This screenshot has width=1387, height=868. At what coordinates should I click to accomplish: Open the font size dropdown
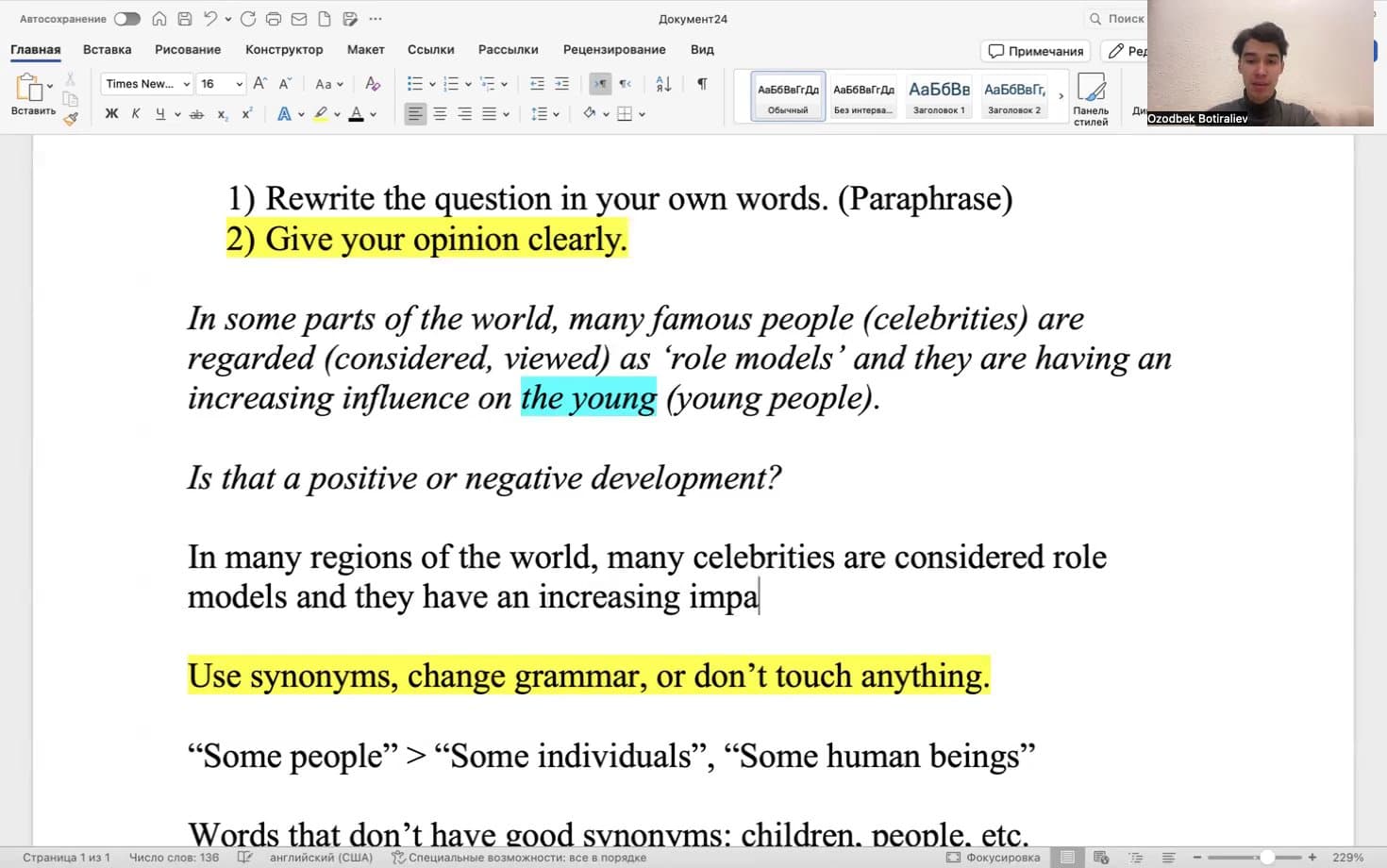coord(239,84)
